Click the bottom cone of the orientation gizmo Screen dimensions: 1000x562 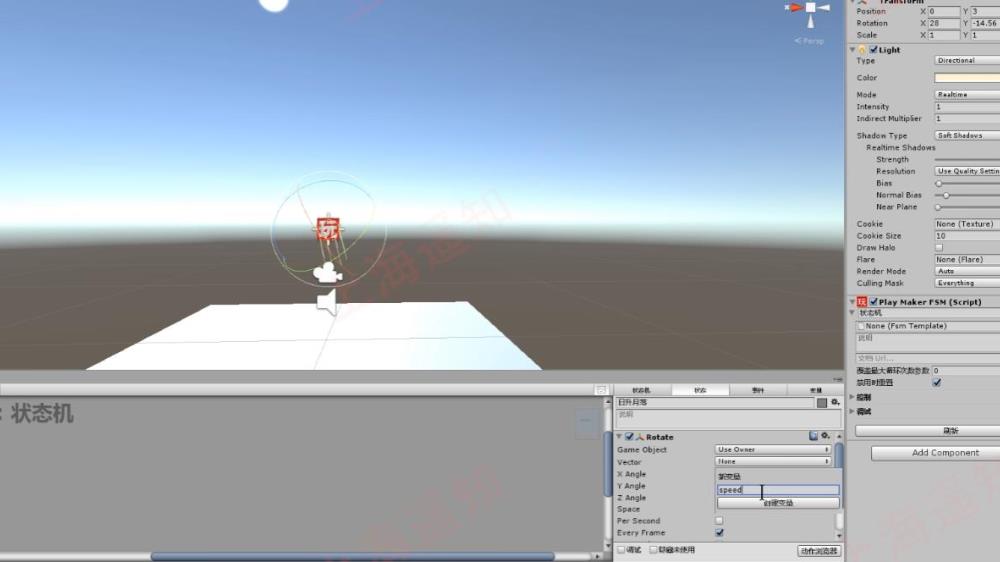(x=811, y=22)
